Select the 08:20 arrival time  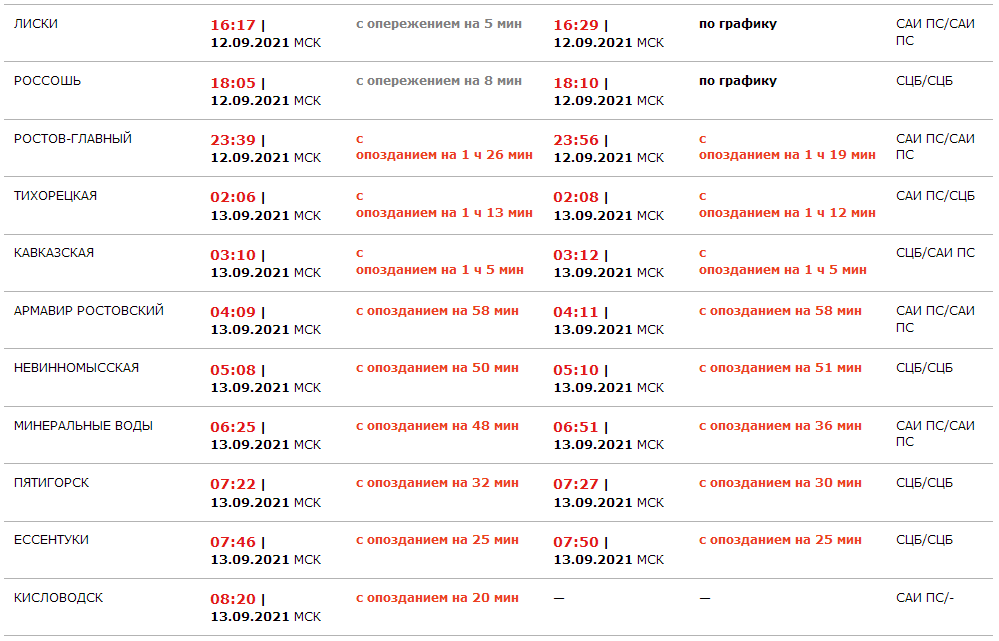(233, 599)
